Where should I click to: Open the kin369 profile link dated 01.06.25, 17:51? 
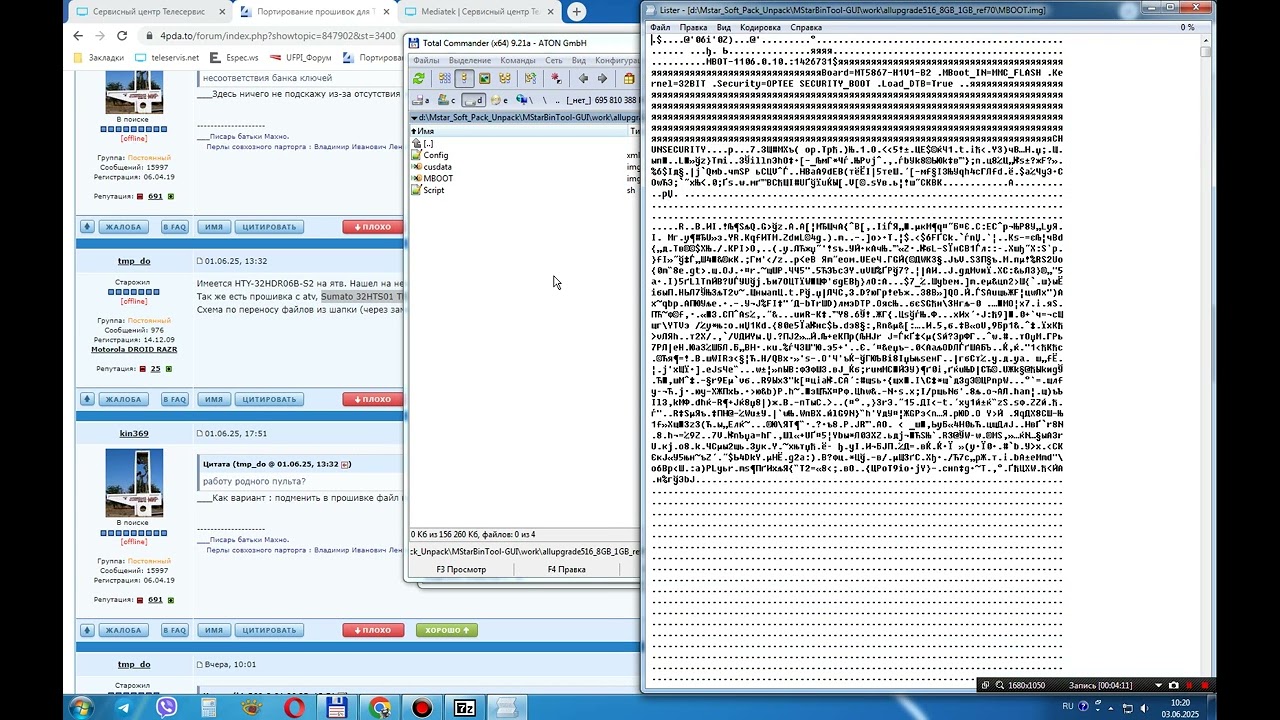point(134,434)
